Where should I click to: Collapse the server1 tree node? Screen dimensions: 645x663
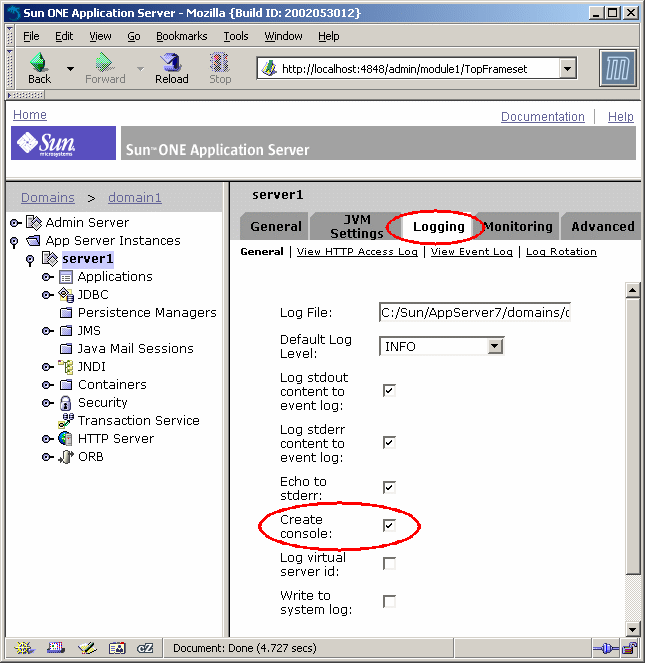30,260
